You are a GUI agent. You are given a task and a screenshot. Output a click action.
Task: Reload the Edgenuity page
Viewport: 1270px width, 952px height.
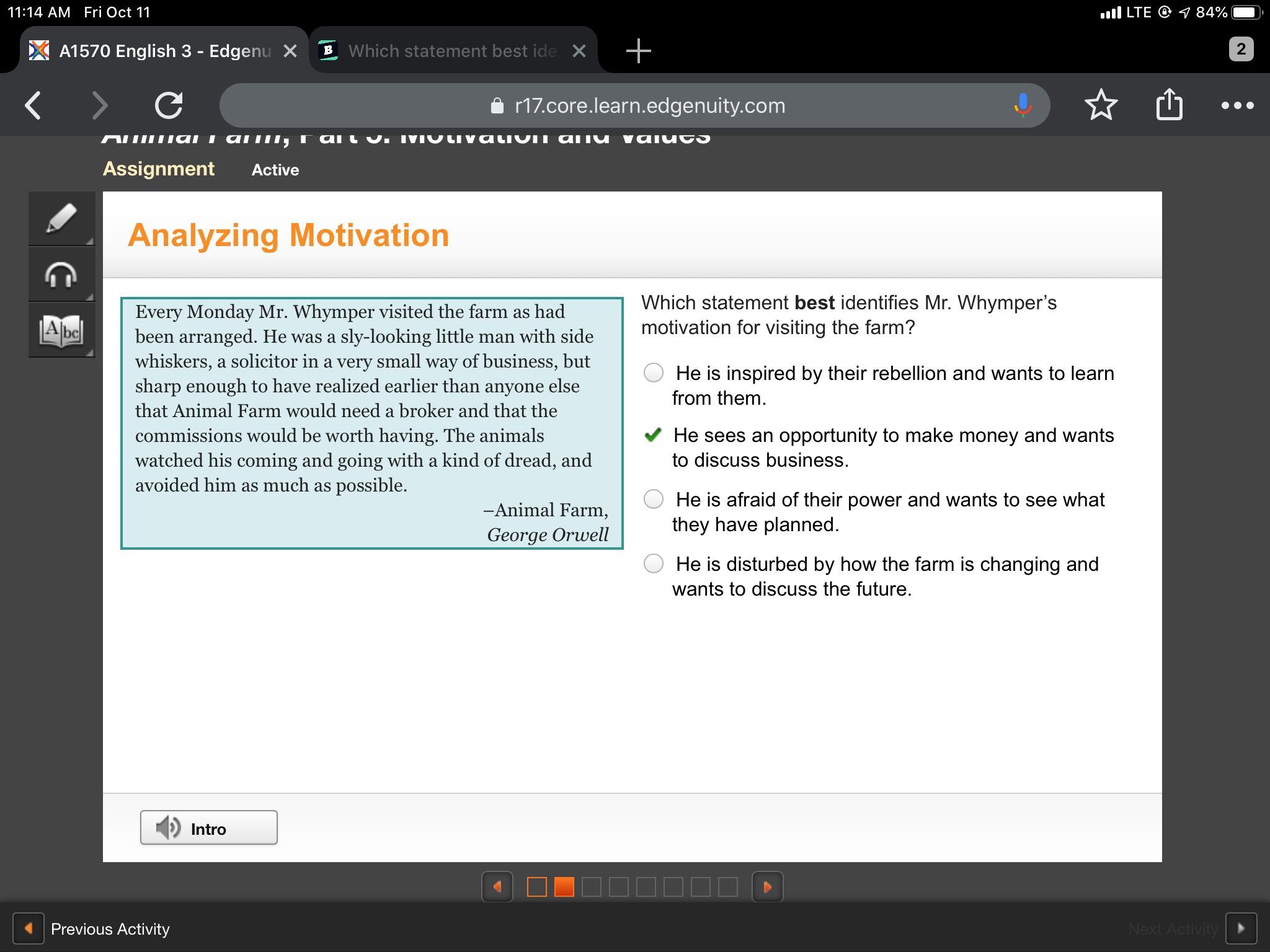coord(169,105)
